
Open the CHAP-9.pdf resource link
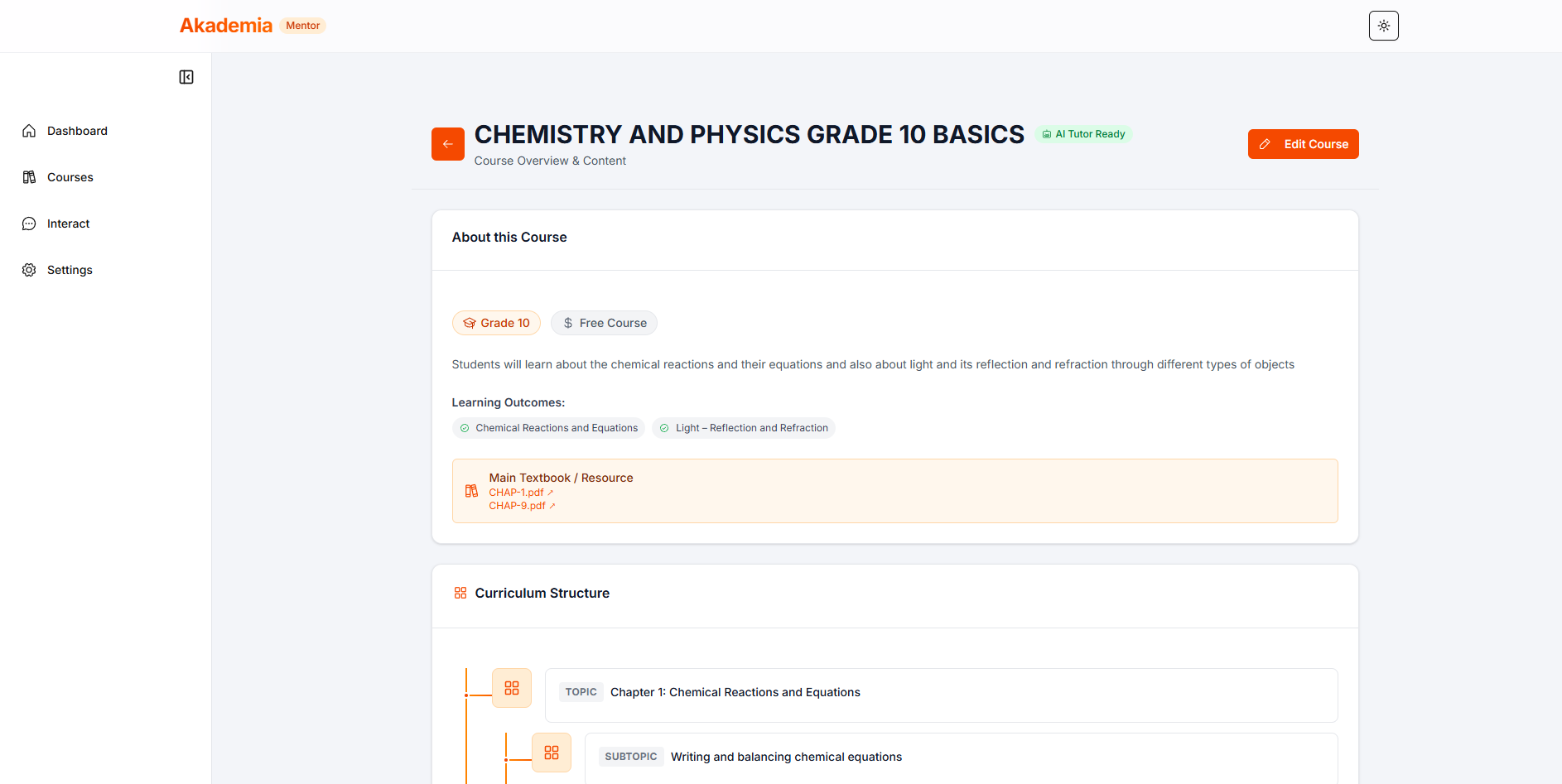(x=518, y=506)
